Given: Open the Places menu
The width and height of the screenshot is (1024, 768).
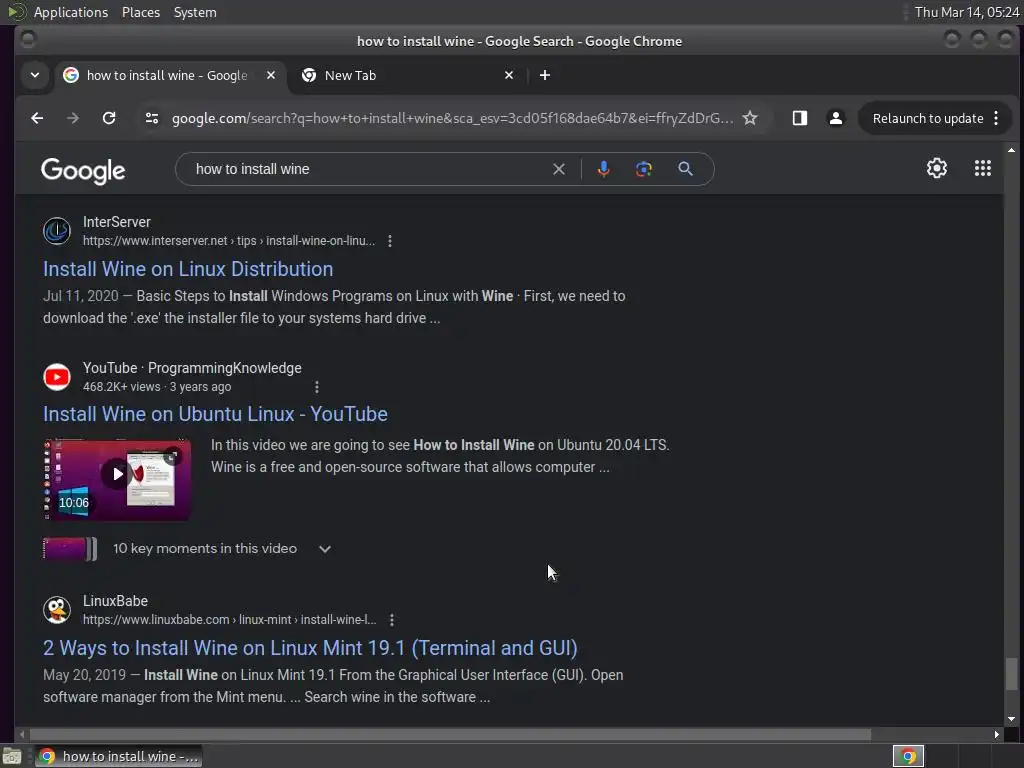Looking at the screenshot, I should (141, 12).
